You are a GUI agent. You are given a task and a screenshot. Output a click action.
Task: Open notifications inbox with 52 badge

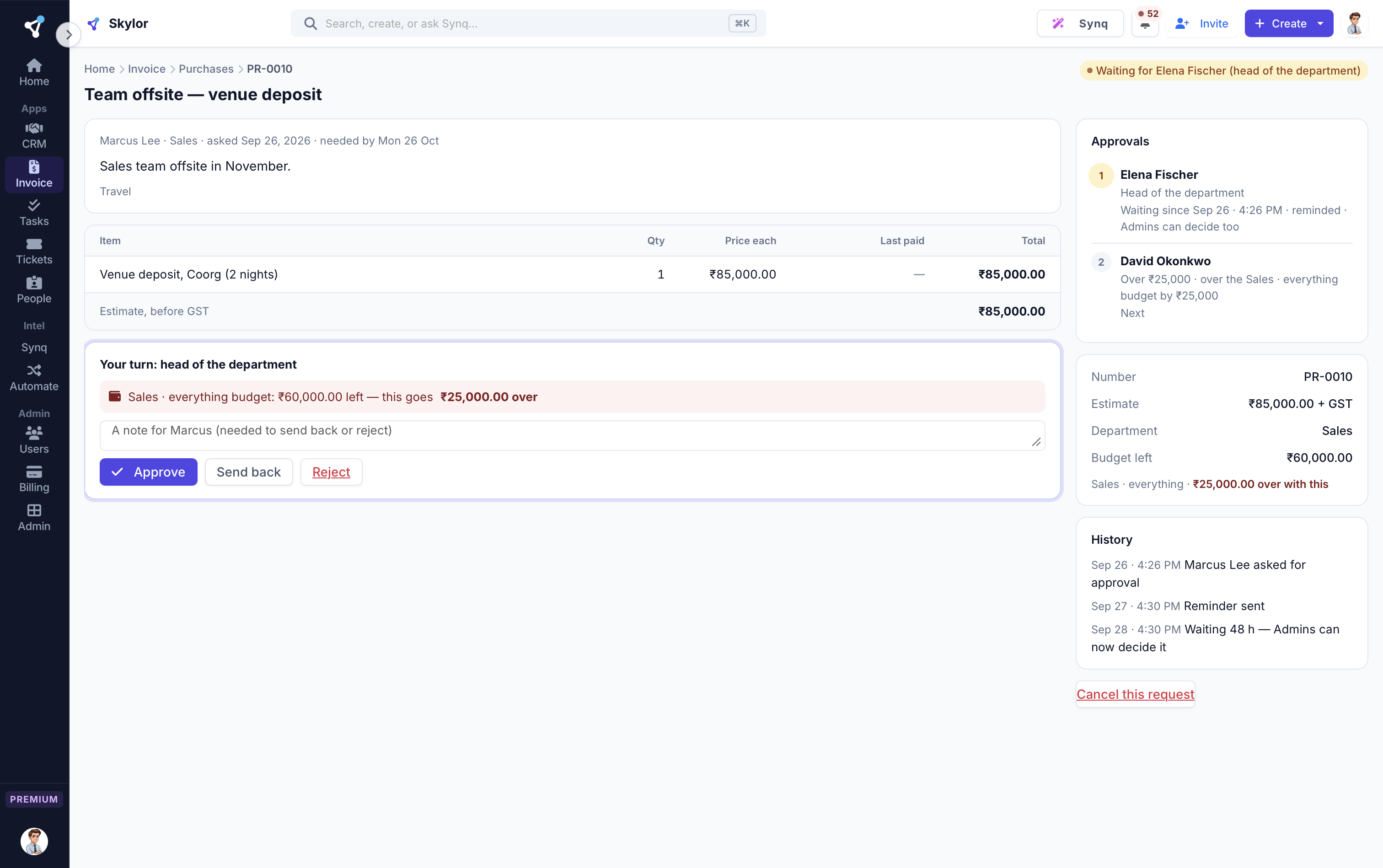[x=1145, y=23]
